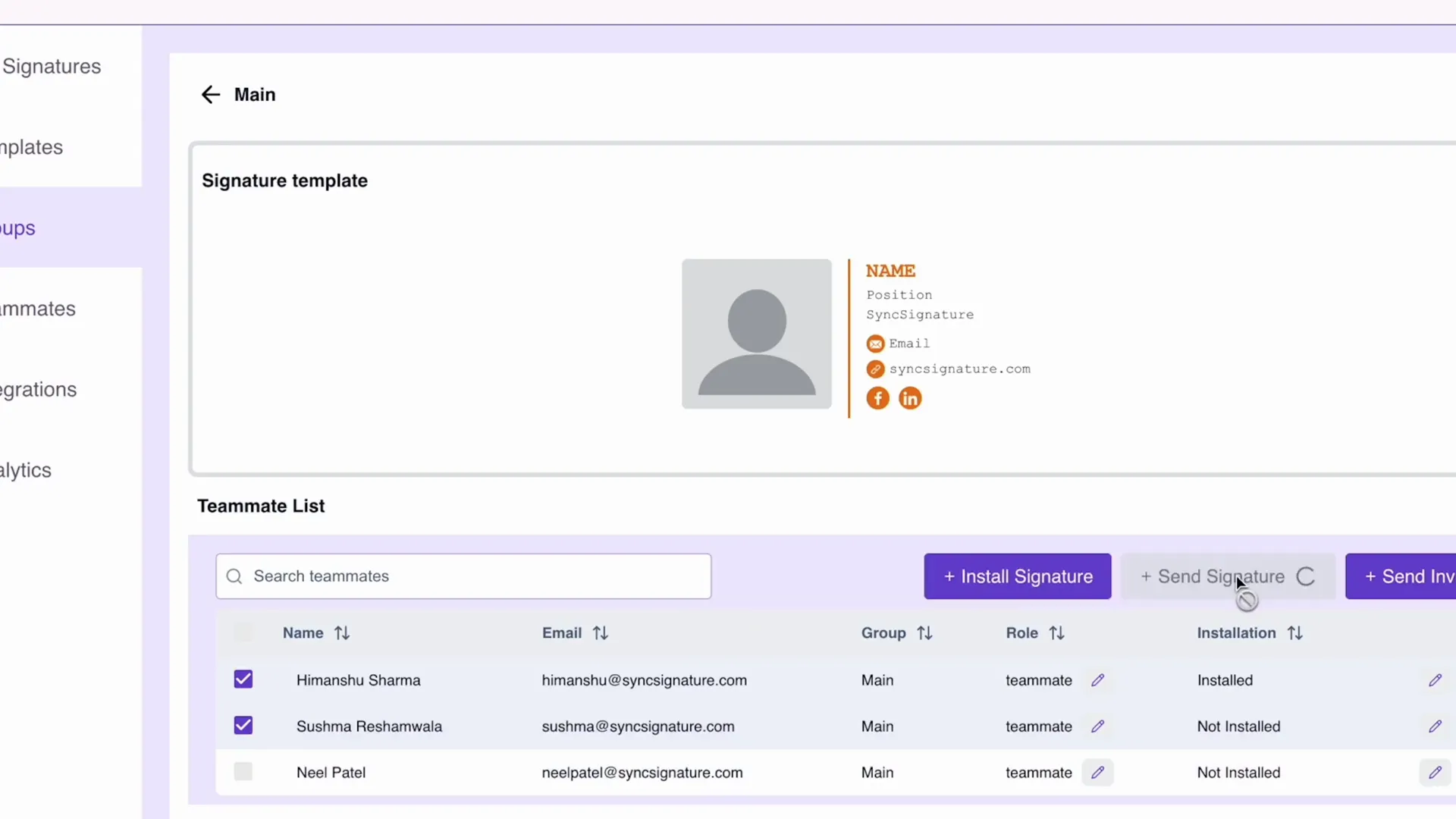Edit role pencil for Neel Patel

pyautogui.click(x=1097, y=773)
